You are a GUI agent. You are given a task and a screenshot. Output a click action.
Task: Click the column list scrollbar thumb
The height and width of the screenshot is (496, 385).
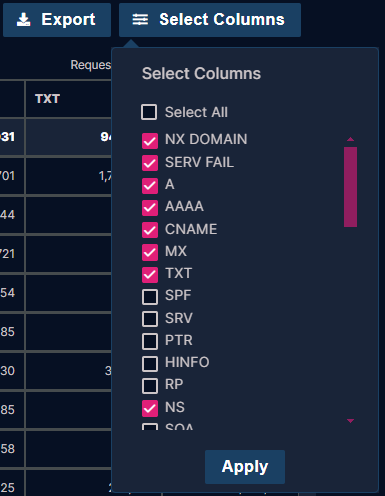tap(350, 187)
